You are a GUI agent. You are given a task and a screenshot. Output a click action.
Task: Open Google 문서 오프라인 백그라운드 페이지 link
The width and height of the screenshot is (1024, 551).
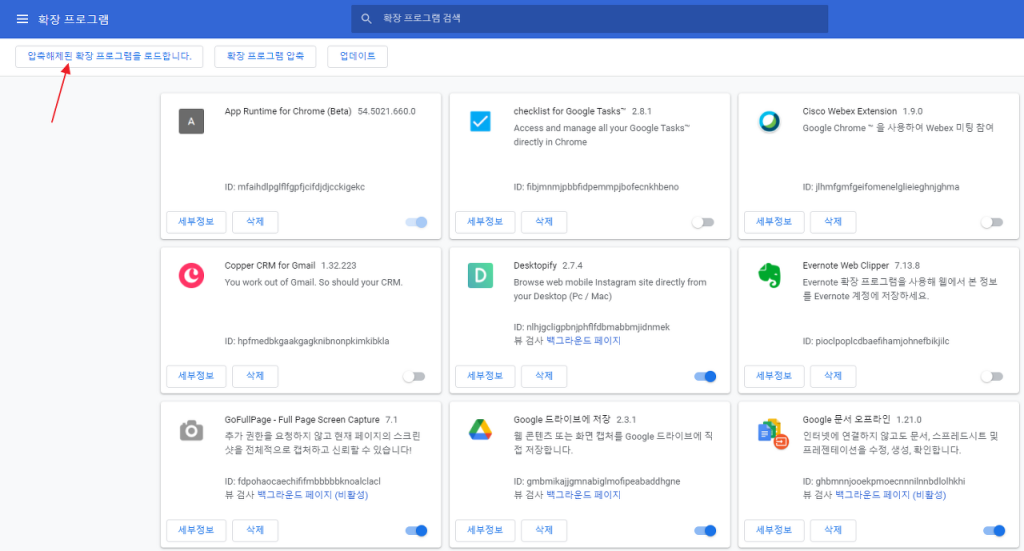[x=891, y=495]
